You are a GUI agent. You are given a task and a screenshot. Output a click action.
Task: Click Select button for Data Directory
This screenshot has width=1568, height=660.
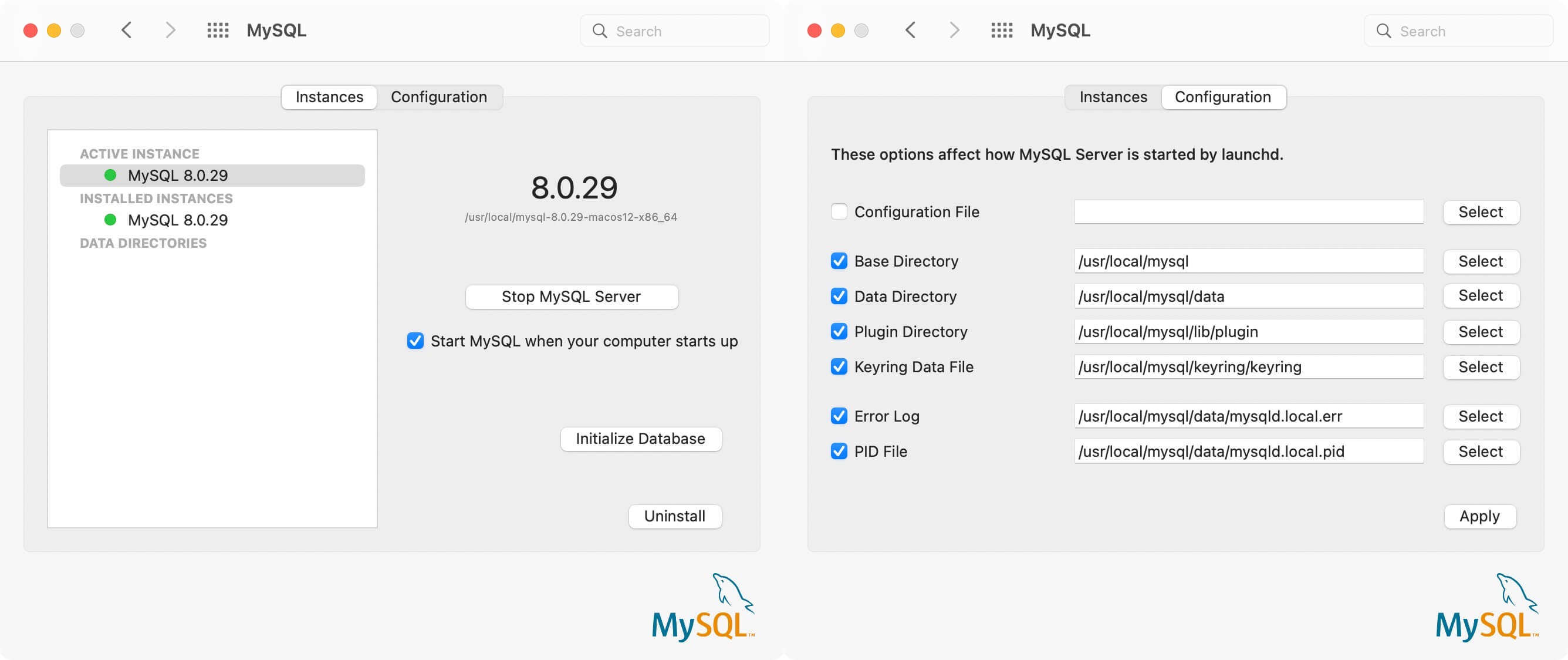point(1481,296)
